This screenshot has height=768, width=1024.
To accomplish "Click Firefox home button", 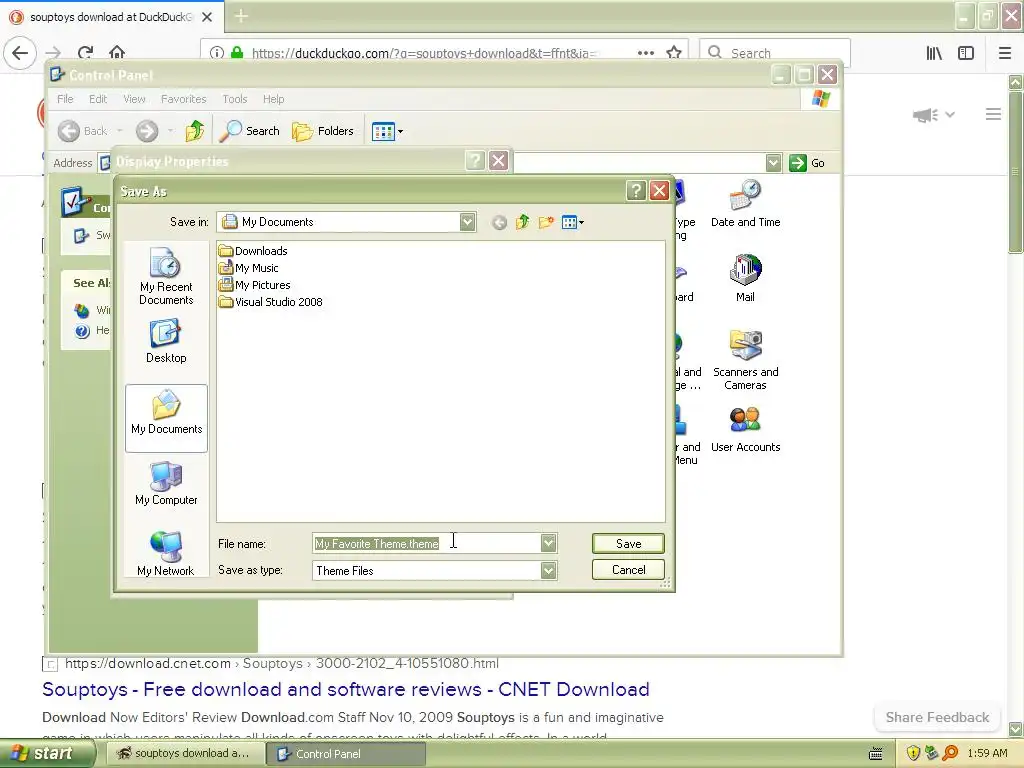I will (x=117, y=53).
